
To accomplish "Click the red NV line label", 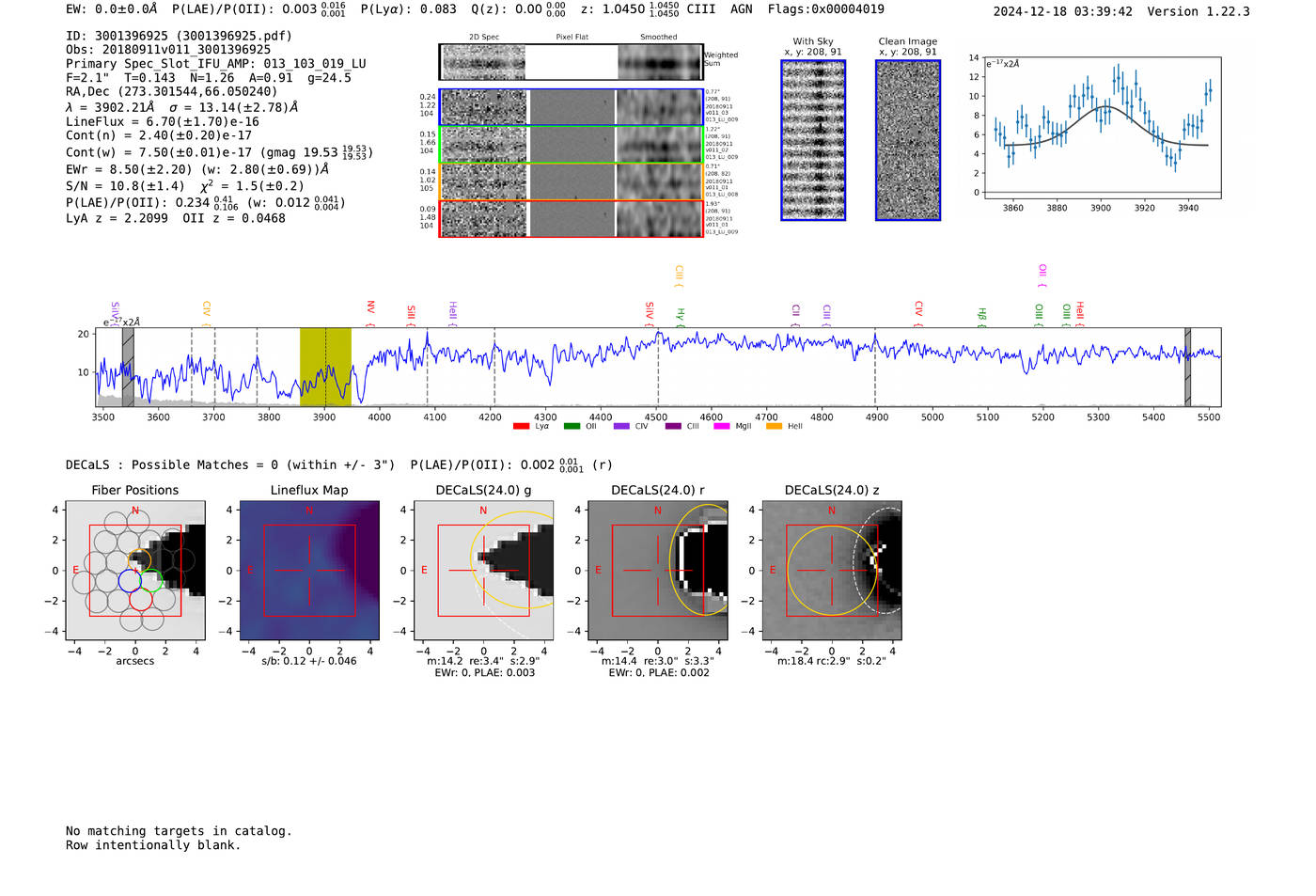I will [370, 311].
